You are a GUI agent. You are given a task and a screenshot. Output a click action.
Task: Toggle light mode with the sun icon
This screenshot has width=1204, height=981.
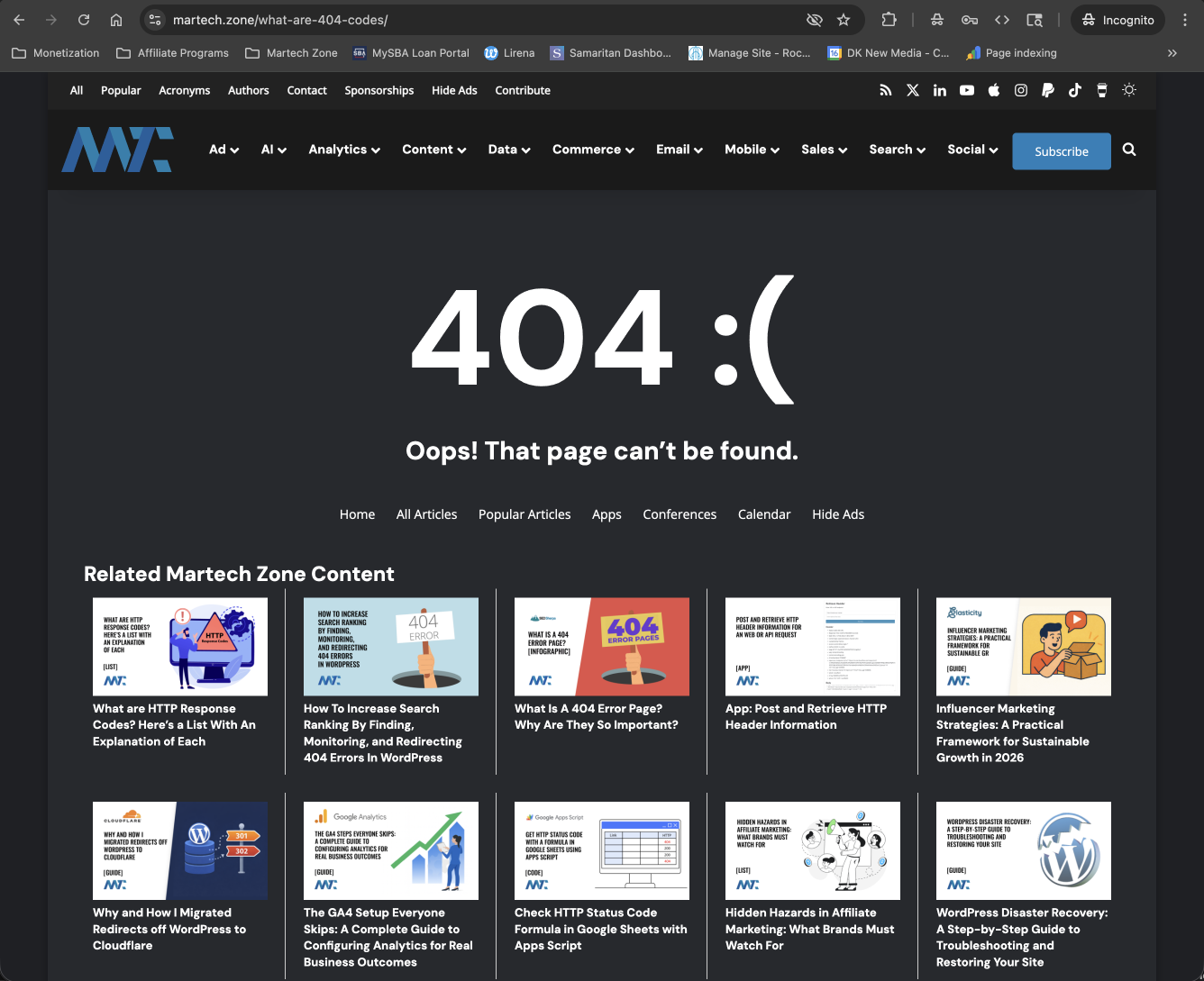point(1129,90)
